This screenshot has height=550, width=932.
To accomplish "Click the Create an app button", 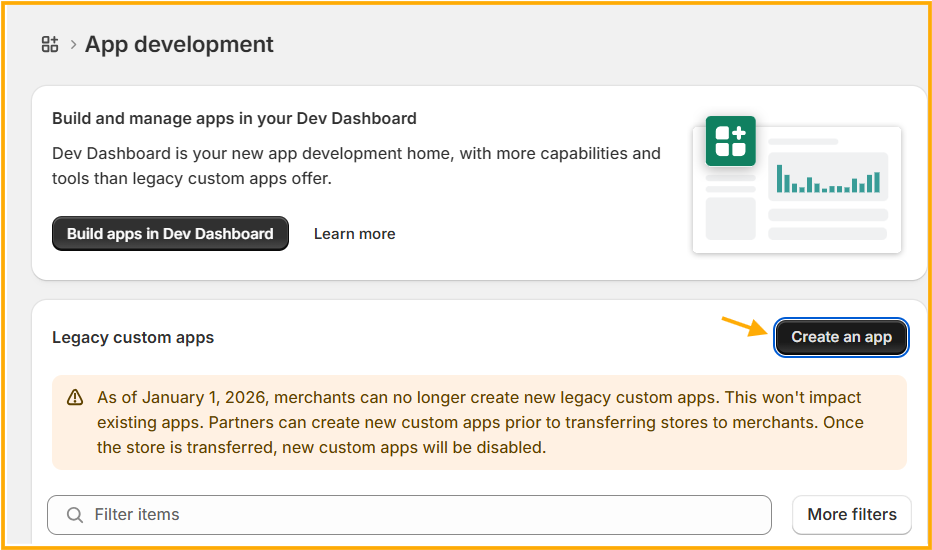I will 841,337.
